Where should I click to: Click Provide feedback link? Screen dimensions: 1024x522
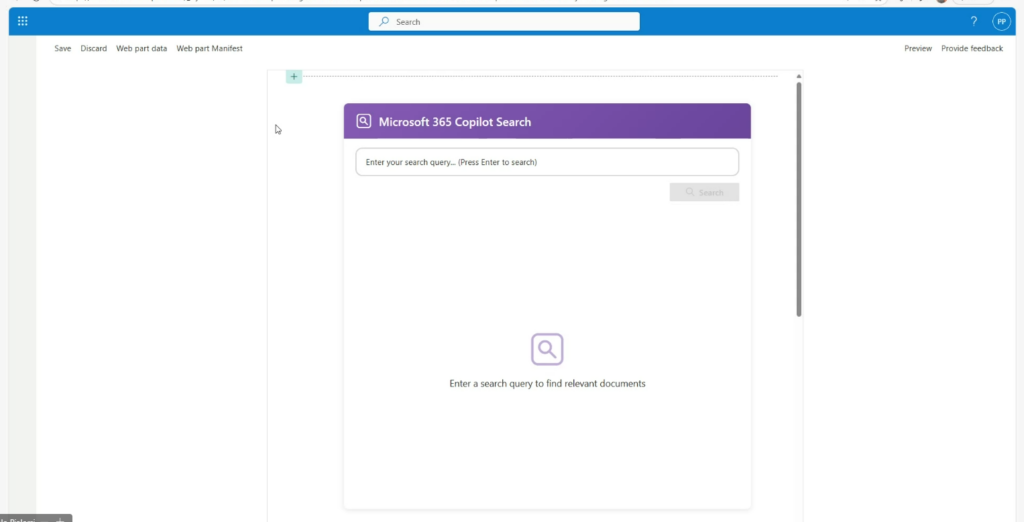972,48
